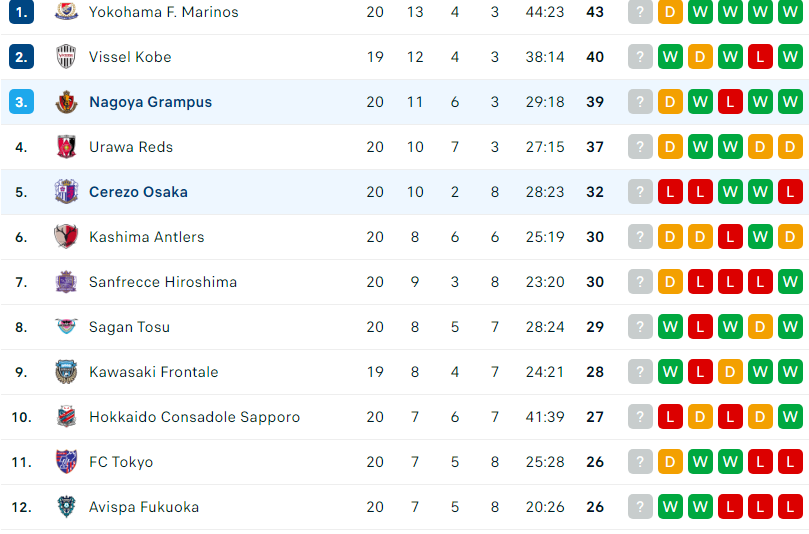Click the Cerezo Osaka club crest
The width and height of the screenshot is (809, 534).
click(x=67, y=191)
